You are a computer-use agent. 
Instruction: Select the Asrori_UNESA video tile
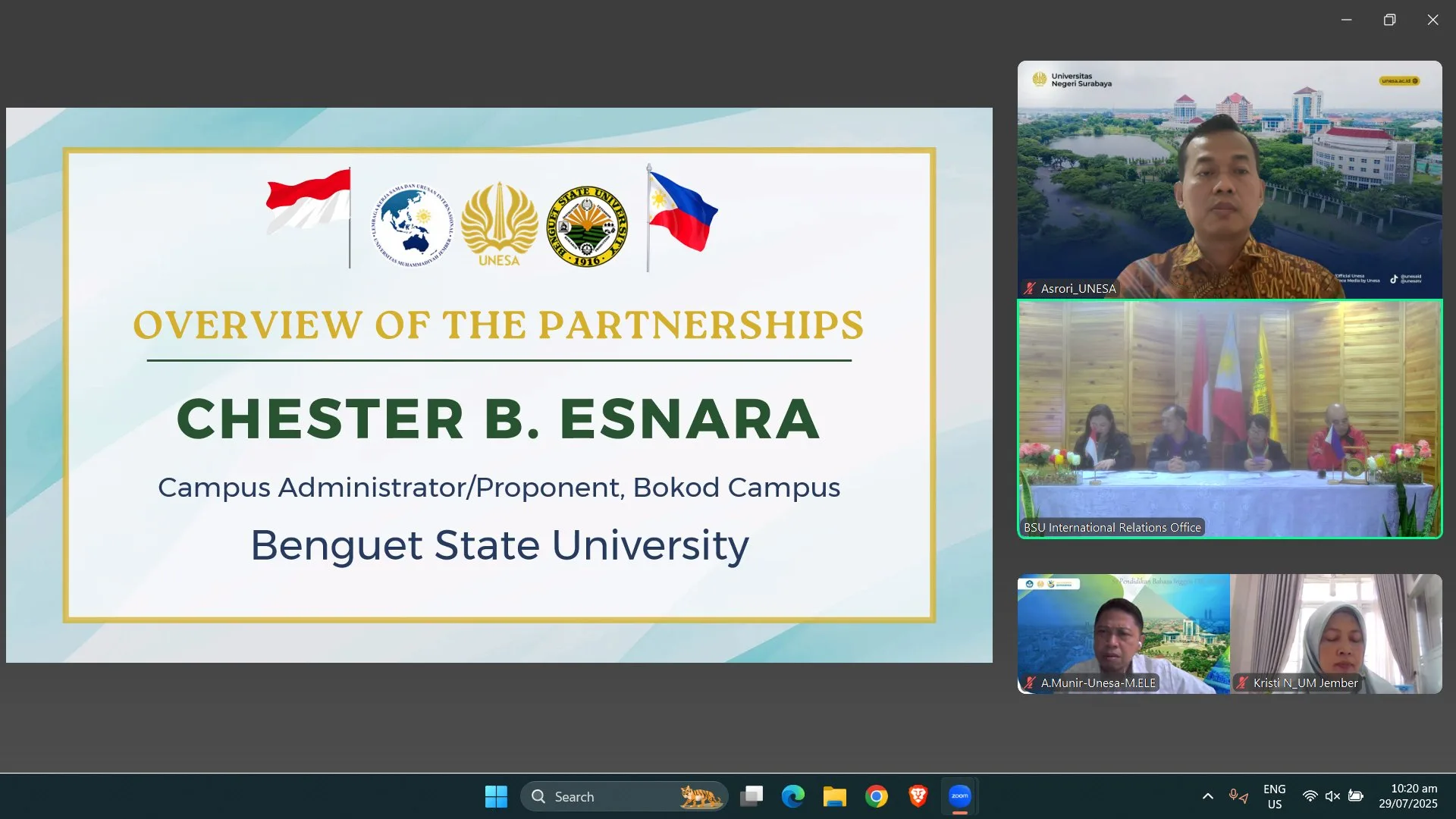(1229, 179)
